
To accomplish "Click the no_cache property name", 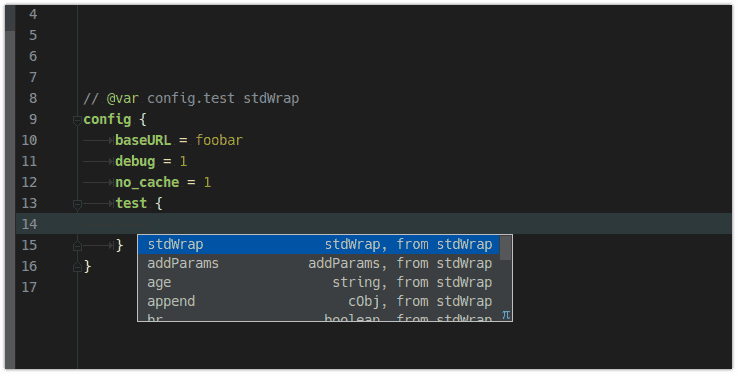I will click(147, 182).
